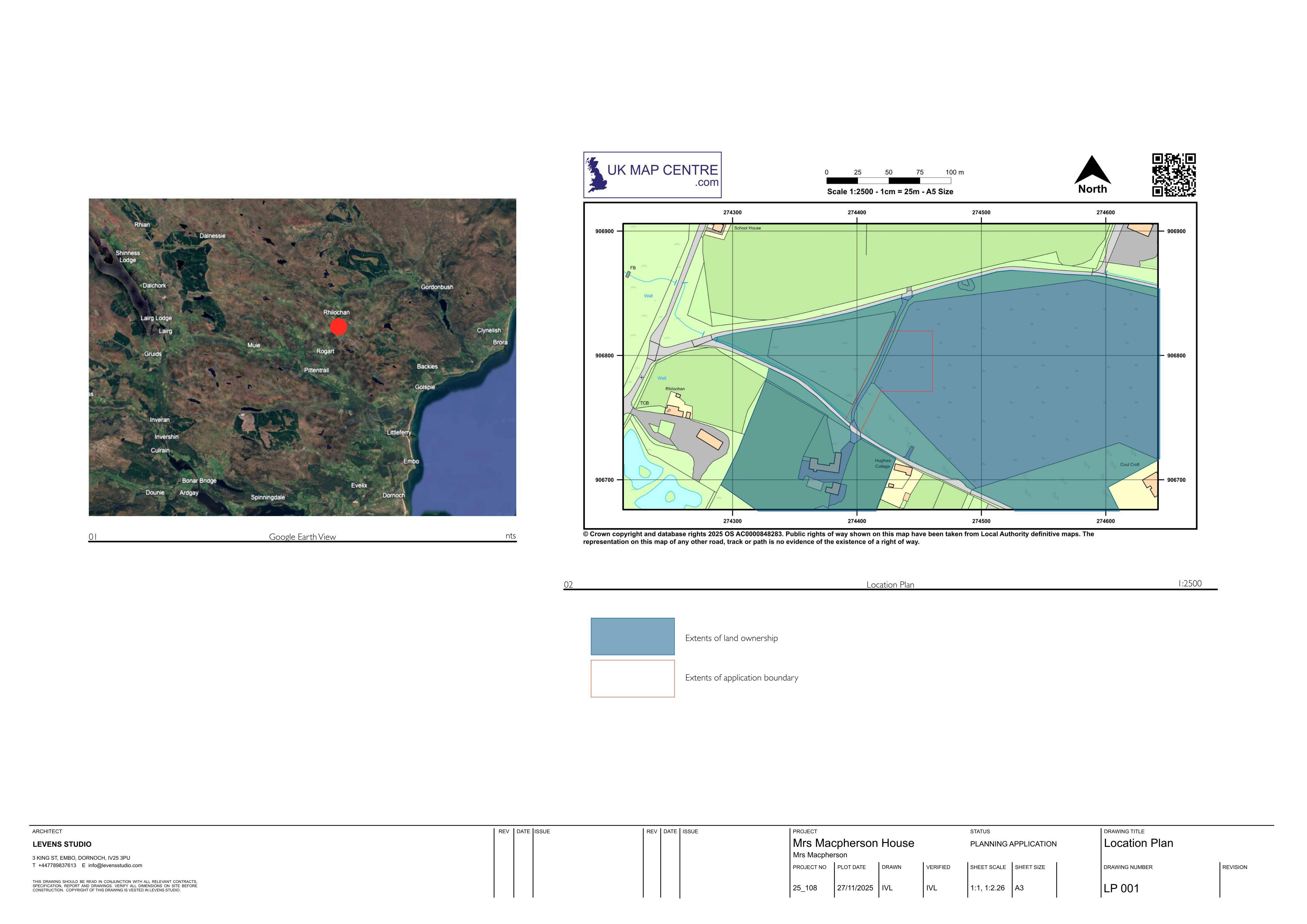Click the QR code beside the North arrow
Screen dimensions: 1307x924
click(1174, 175)
